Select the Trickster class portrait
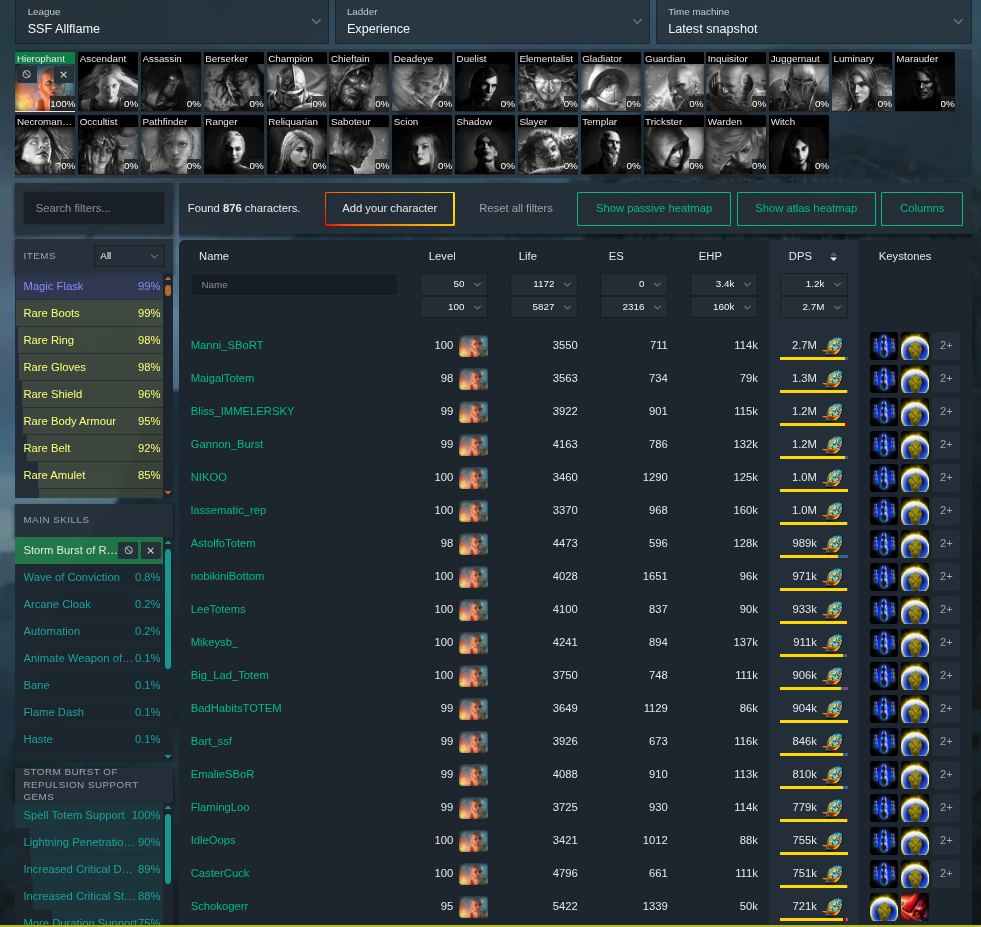 click(x=673, y=144)
